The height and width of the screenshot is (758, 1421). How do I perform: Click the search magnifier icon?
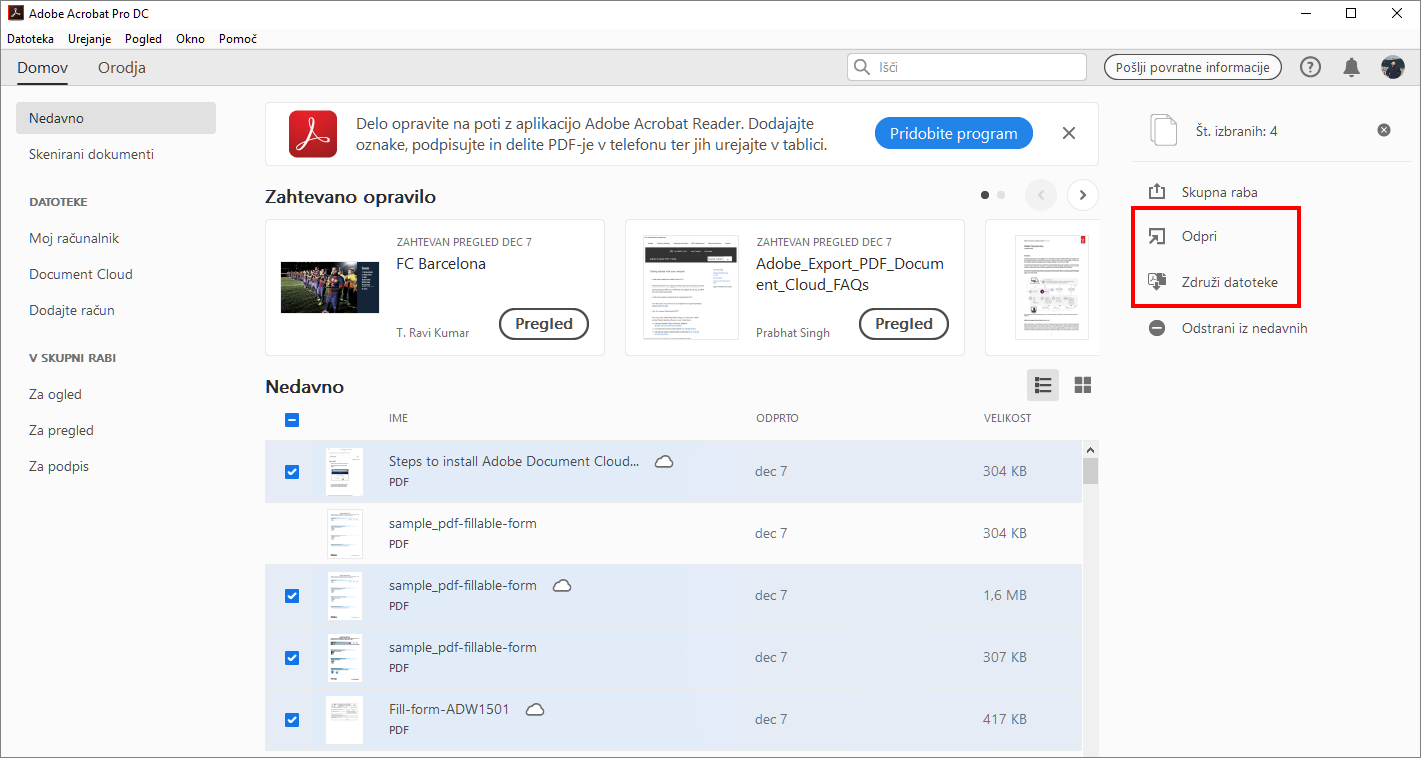861,68
